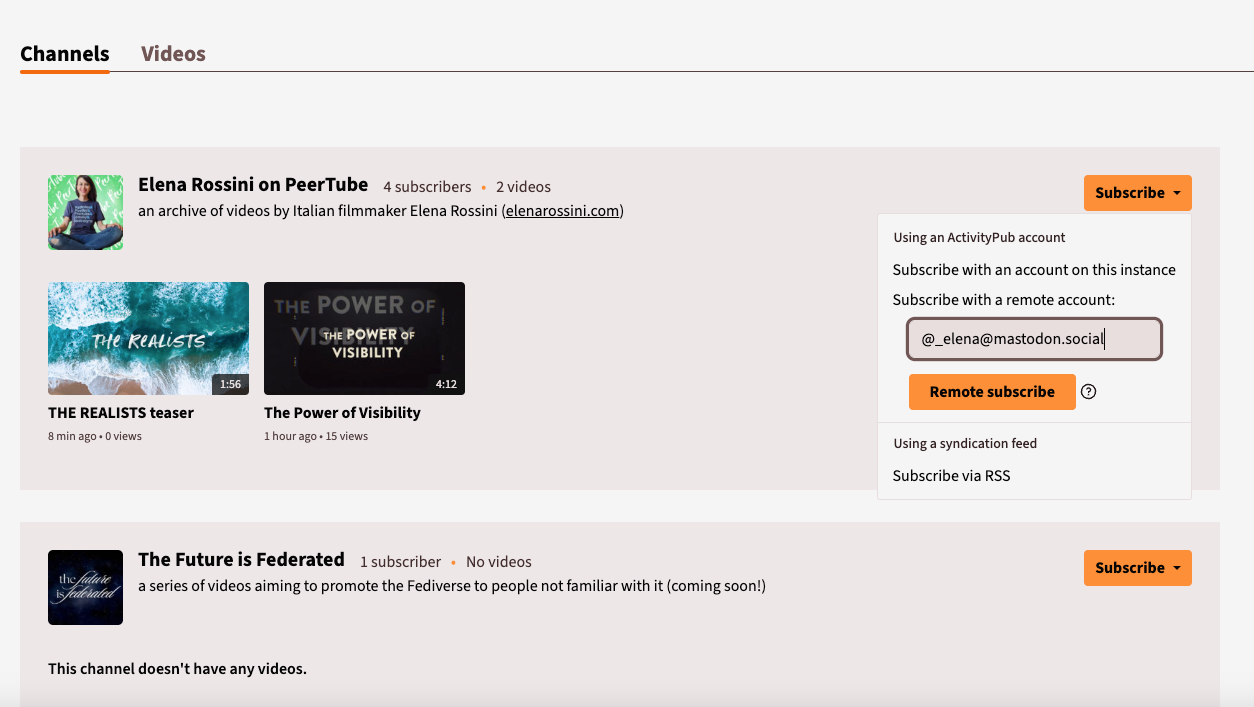Click The Future is Federated channel name
The height and width of the screenshot is (707, 1254).
pyautogui.click(x=241, y=559)
